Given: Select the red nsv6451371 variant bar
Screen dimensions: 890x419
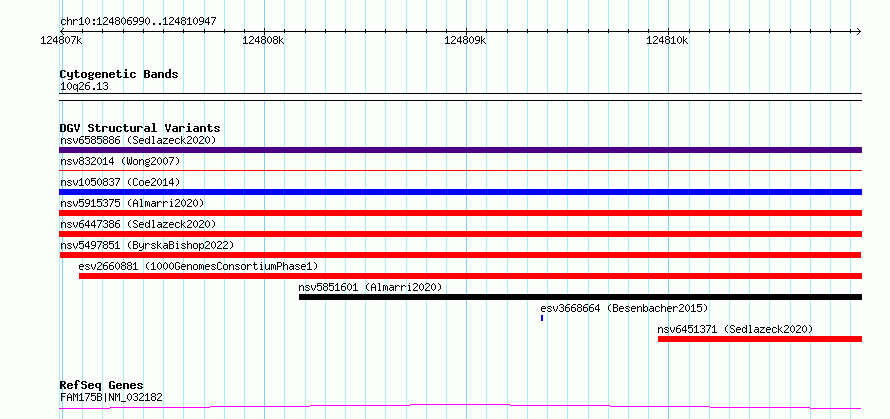Looking at the screenshot, I should [760, 339].
